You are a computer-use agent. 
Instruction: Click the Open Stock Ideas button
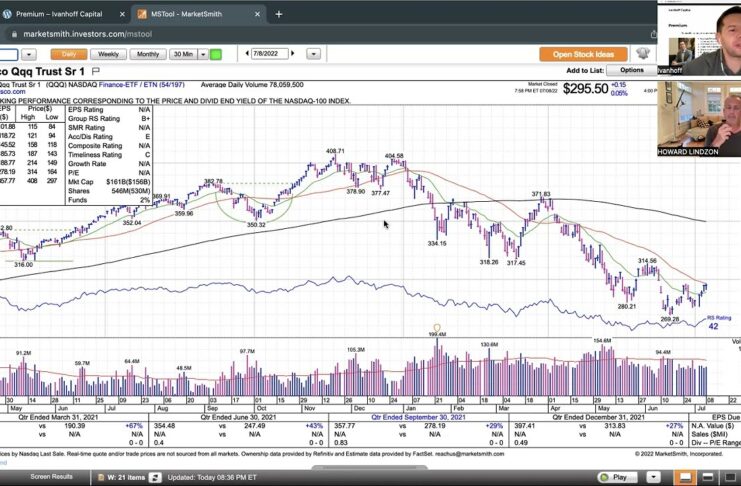583,54
